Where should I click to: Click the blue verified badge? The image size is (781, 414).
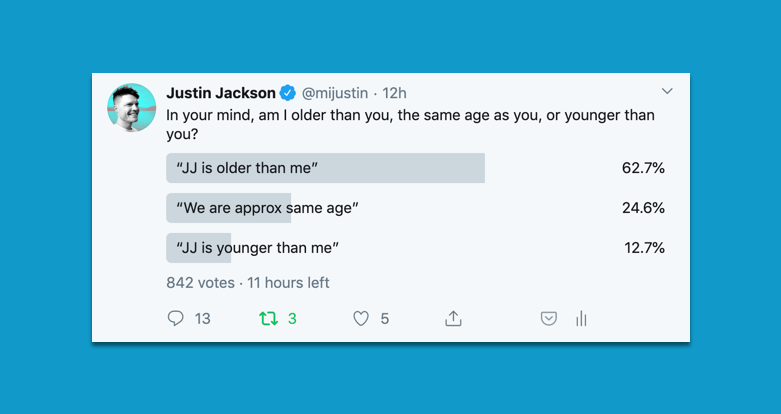click(288, 93)
